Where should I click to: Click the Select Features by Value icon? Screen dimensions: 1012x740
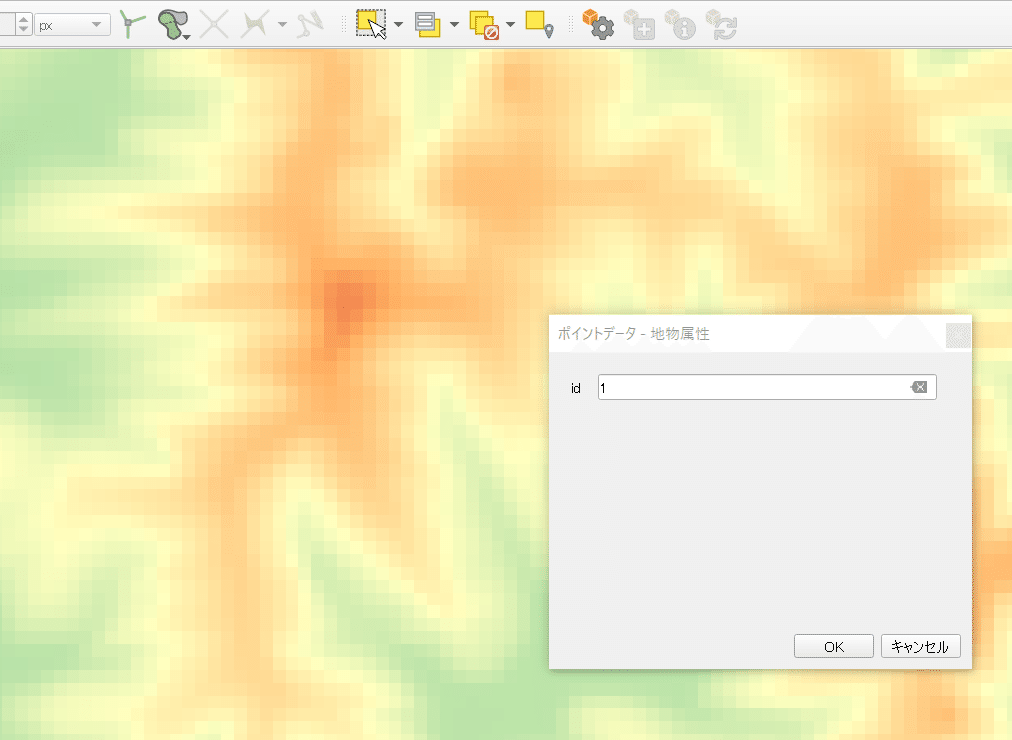(427, 25)
